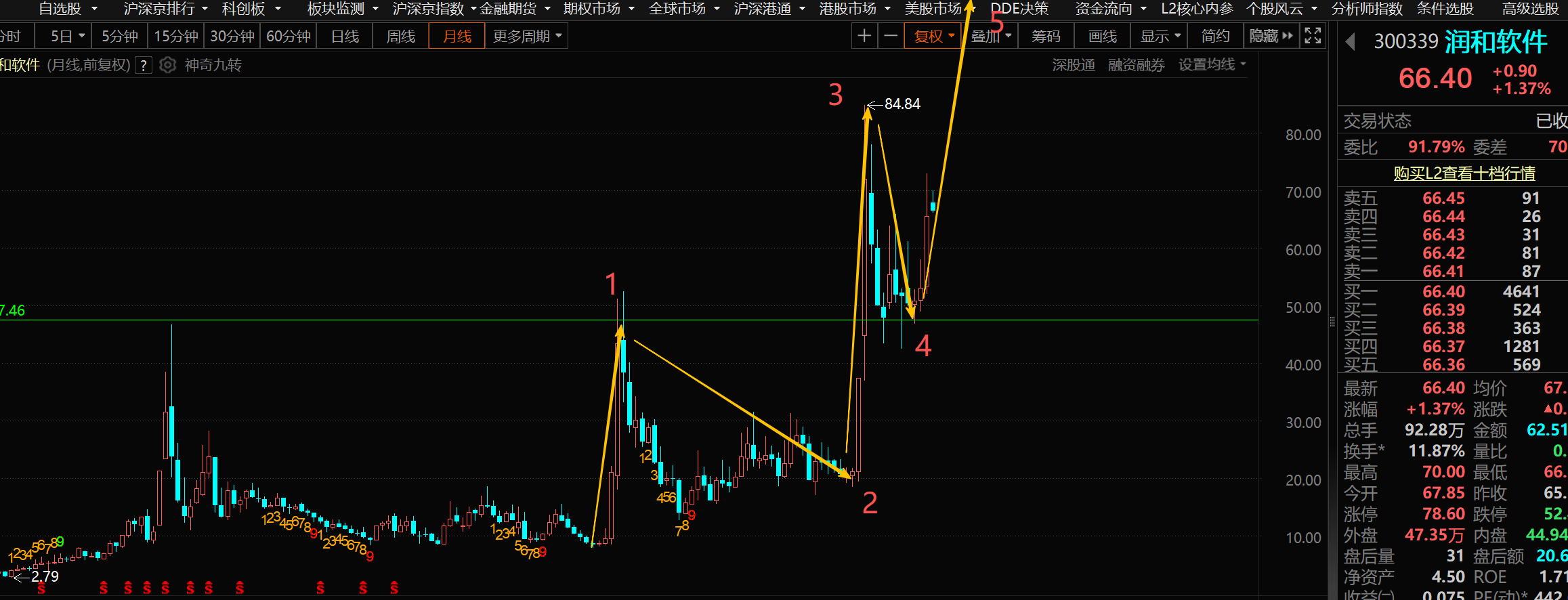Switch to 15分钟 period tab
This screenshot has height=600, width=1568.
coord(176,36)
